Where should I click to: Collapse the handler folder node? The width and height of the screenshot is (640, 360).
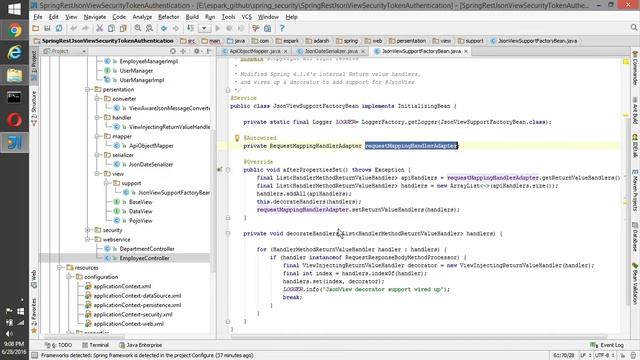97,118
